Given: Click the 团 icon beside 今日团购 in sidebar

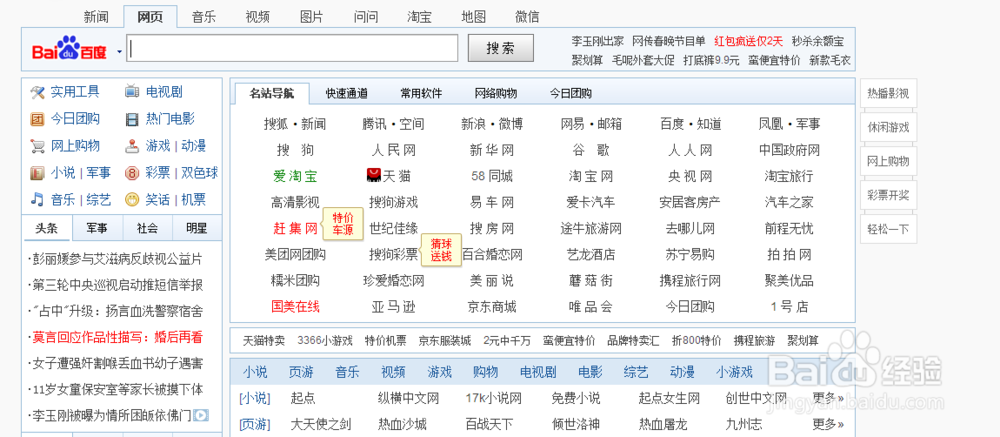Looking at the screenshot, I should tap(38, 119).
